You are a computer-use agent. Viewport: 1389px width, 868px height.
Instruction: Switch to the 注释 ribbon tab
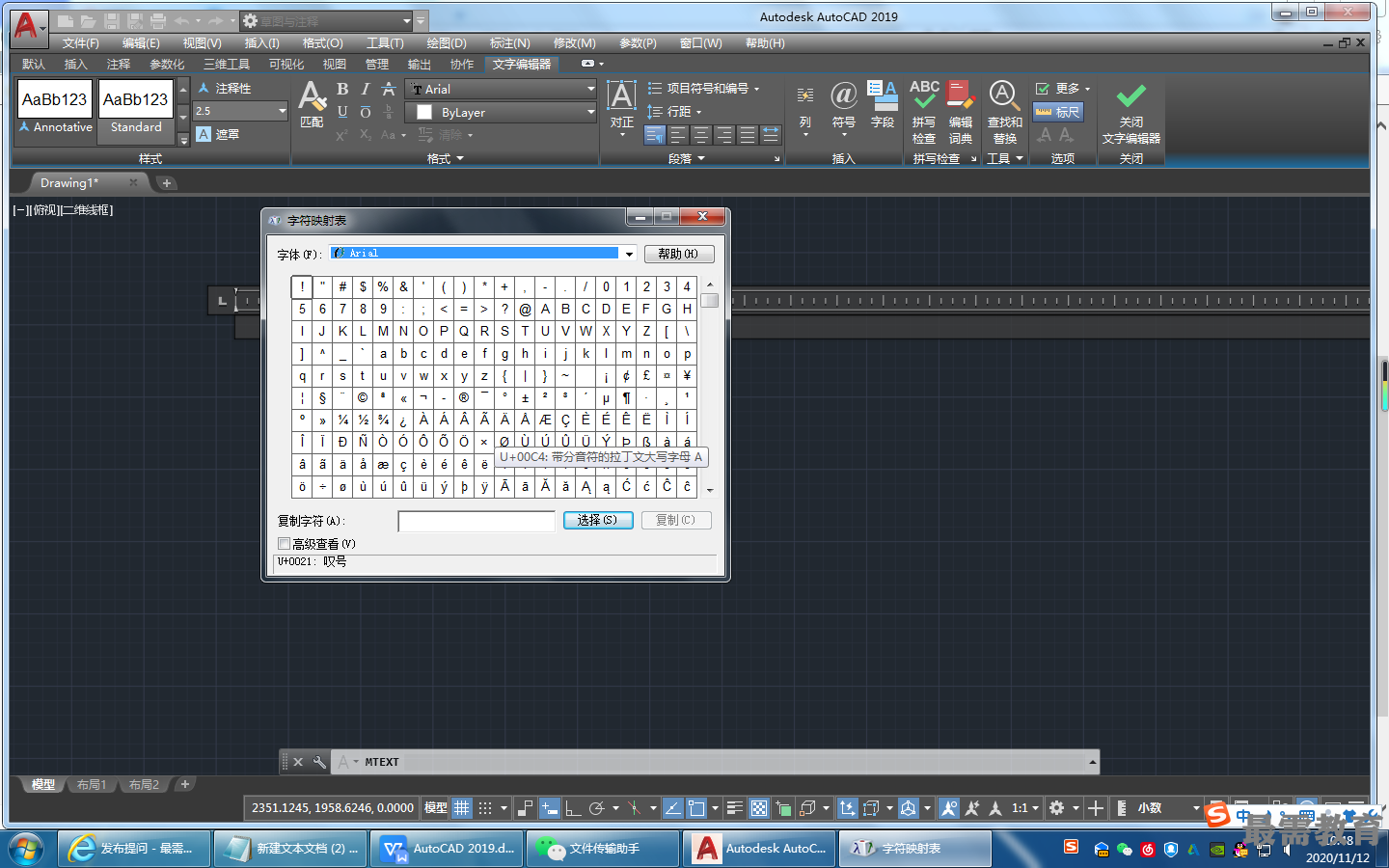coord(119,65)
